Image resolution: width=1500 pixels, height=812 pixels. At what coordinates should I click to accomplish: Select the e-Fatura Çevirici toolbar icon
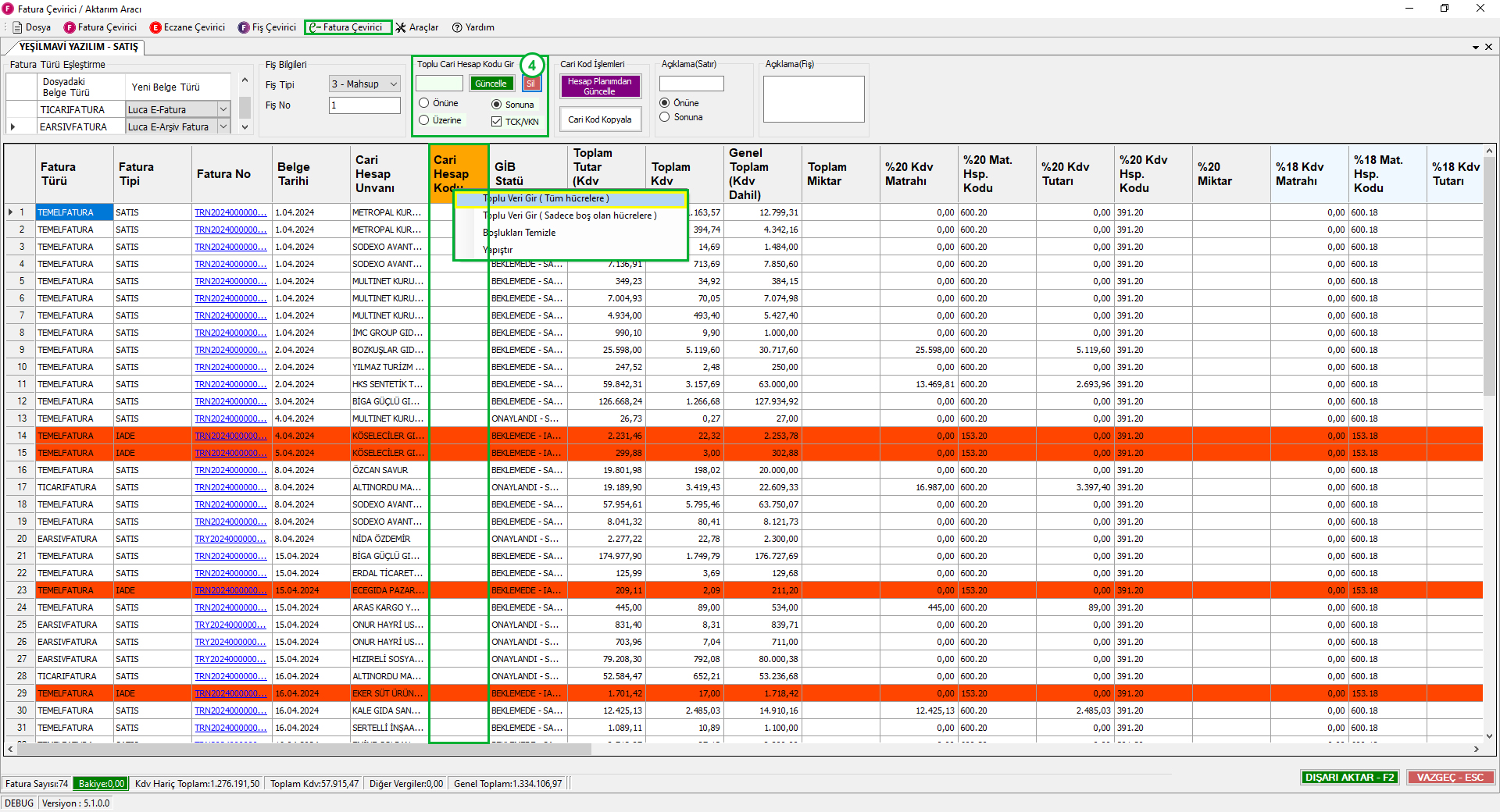click(x=314, y=27)
